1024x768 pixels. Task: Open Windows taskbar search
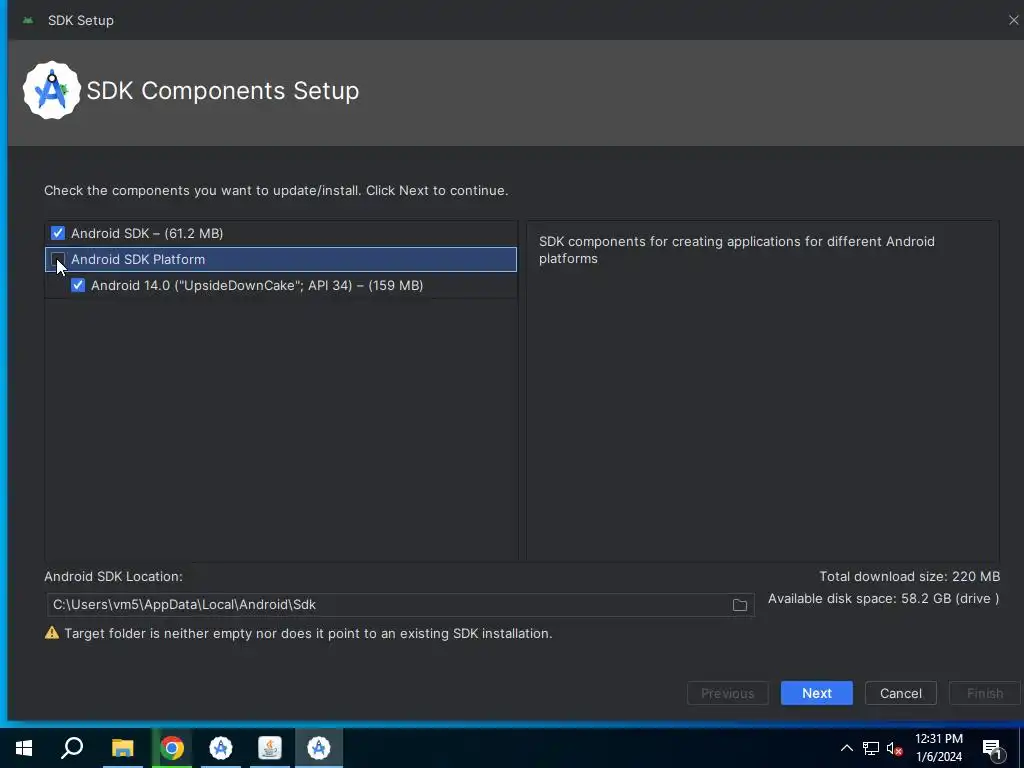[x=72, y=748]
